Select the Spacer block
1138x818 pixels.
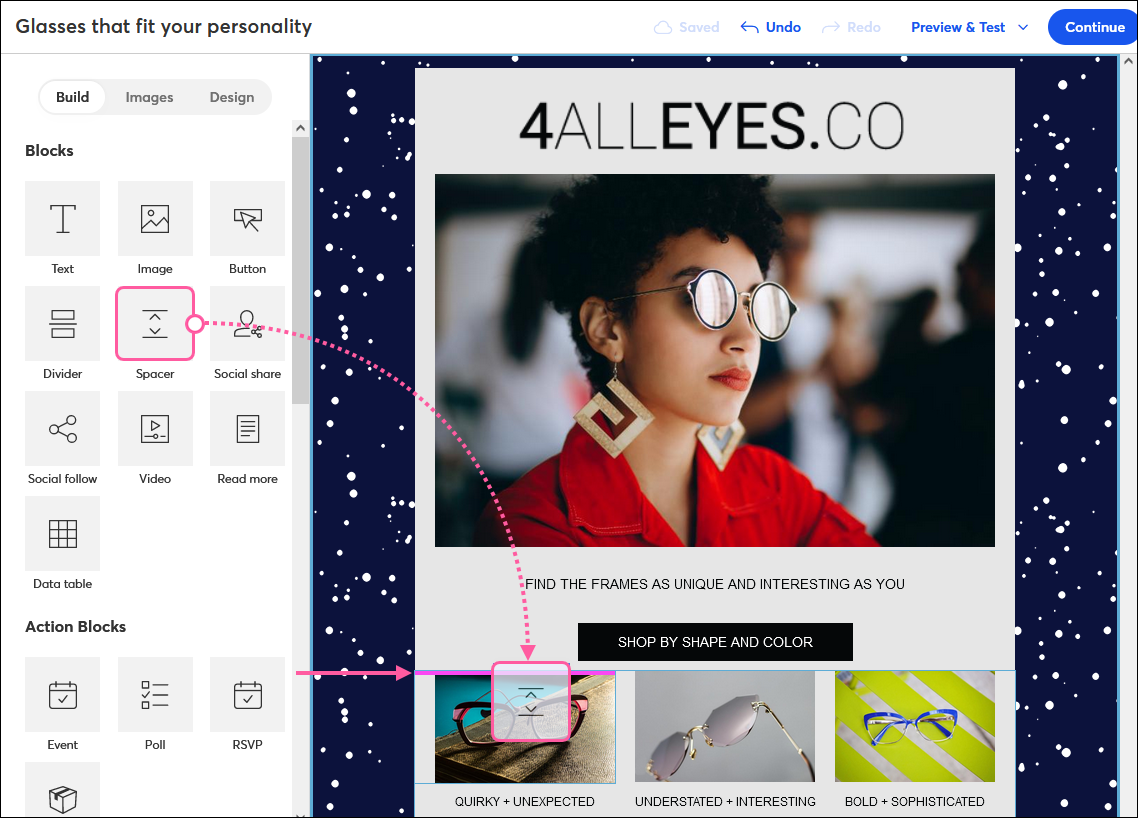pyautogui.click(x=155, y=324)
